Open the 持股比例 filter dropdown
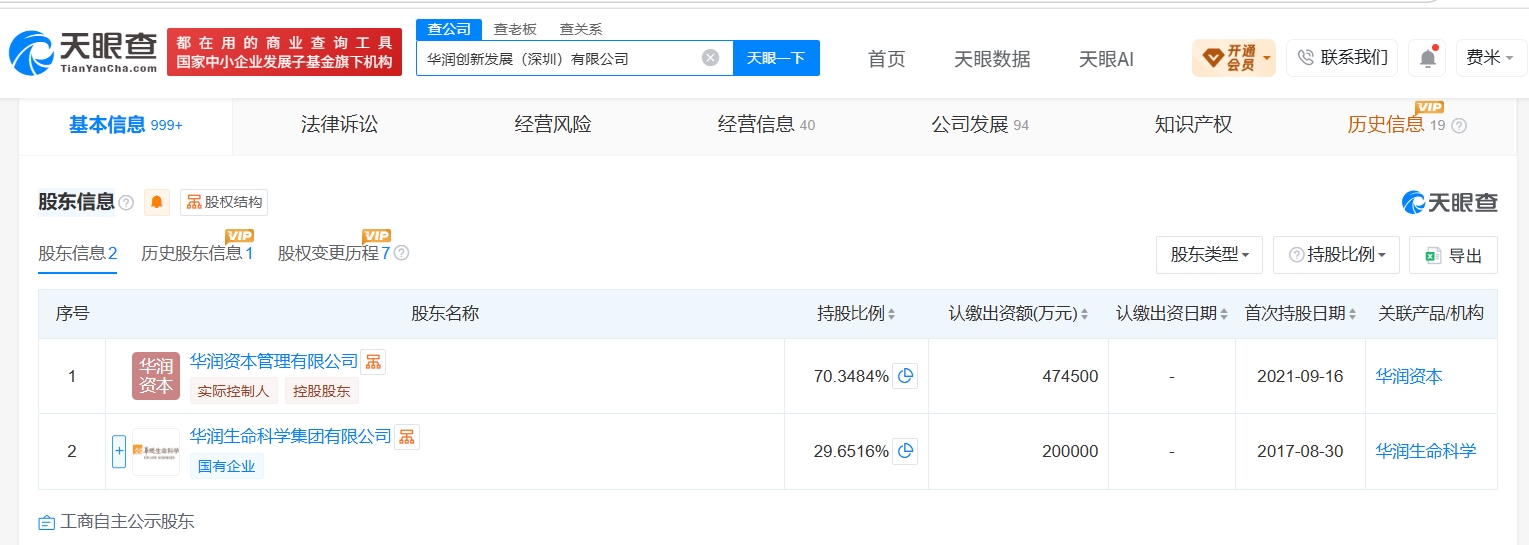1529x545 pixels. 1336,255
